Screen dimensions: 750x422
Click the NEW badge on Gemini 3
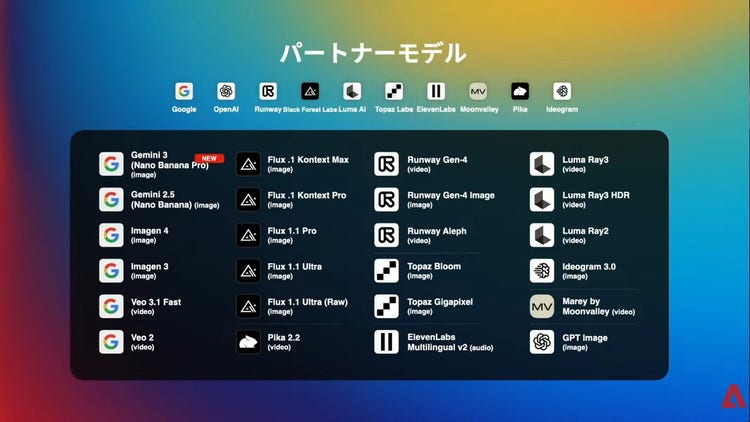[x=209, y=158]
